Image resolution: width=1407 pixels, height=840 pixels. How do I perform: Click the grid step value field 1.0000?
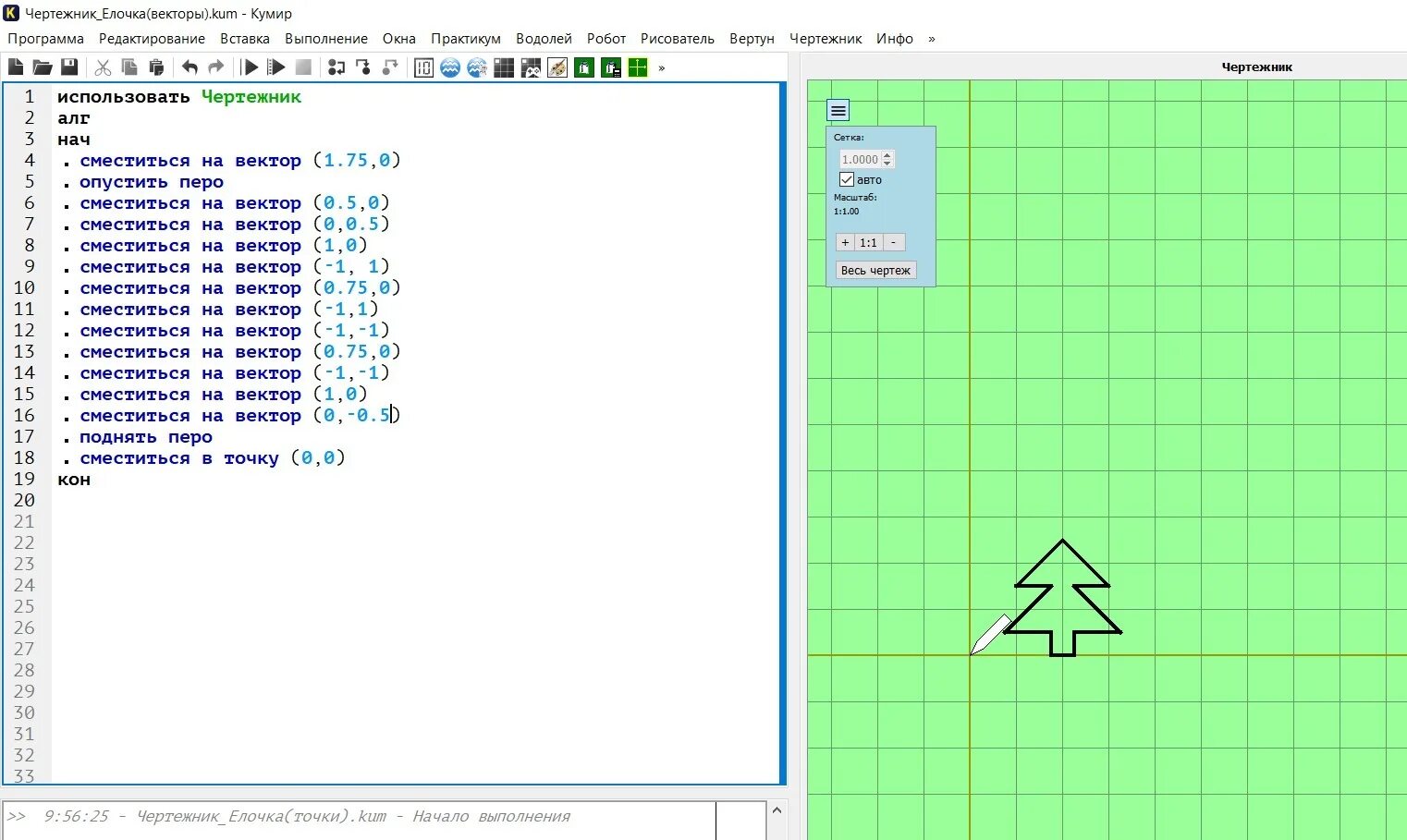click(x=860, y=159)
